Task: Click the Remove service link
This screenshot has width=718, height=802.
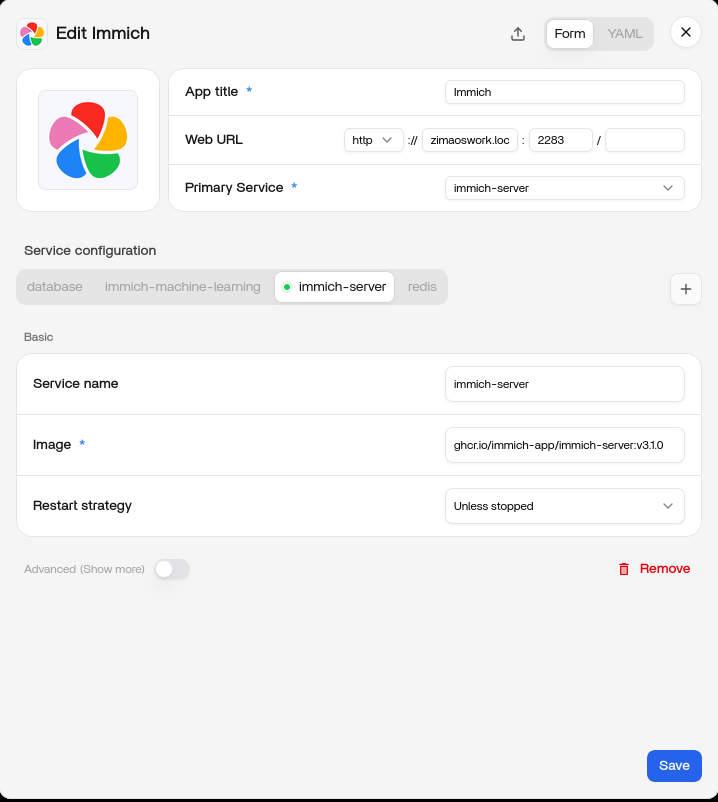Action: pyautogui.click(x=665, y=569)
